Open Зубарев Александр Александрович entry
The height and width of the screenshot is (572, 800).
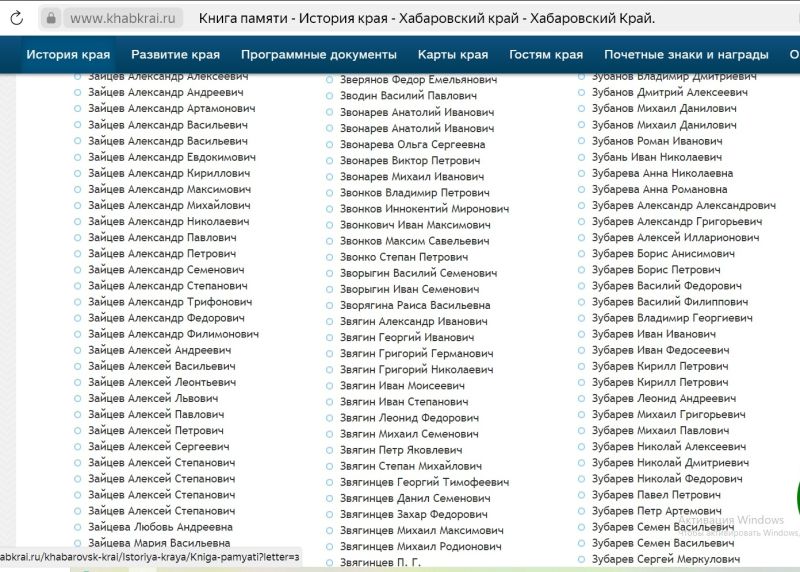coord(684,206)
